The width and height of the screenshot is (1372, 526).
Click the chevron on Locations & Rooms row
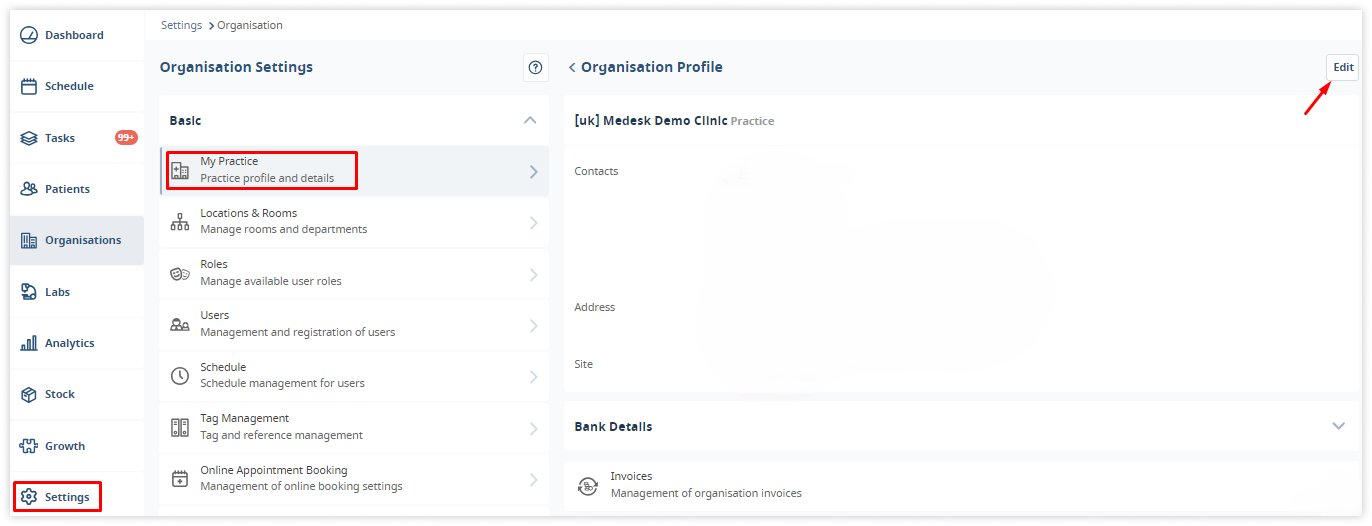[533, 223]
